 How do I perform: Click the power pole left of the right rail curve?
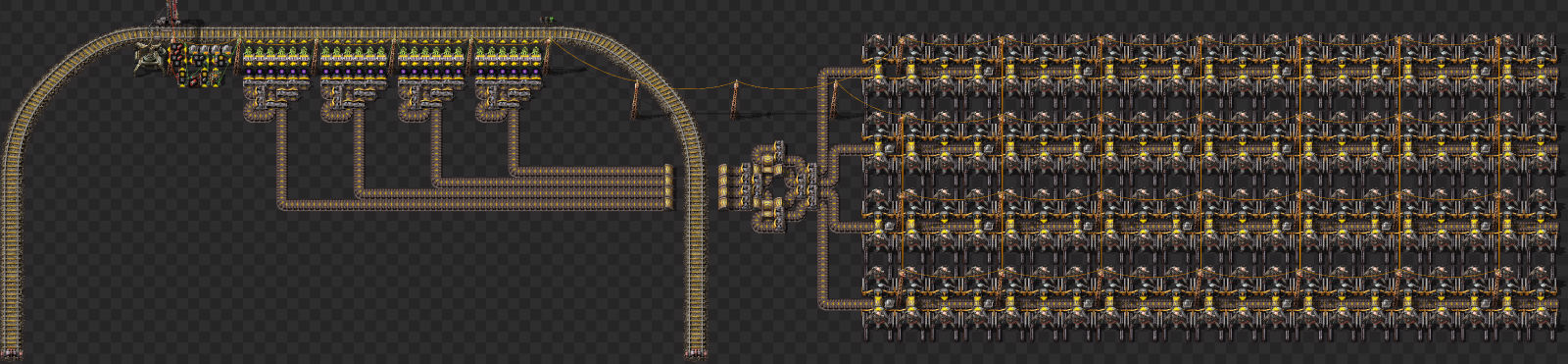(636, 101)
